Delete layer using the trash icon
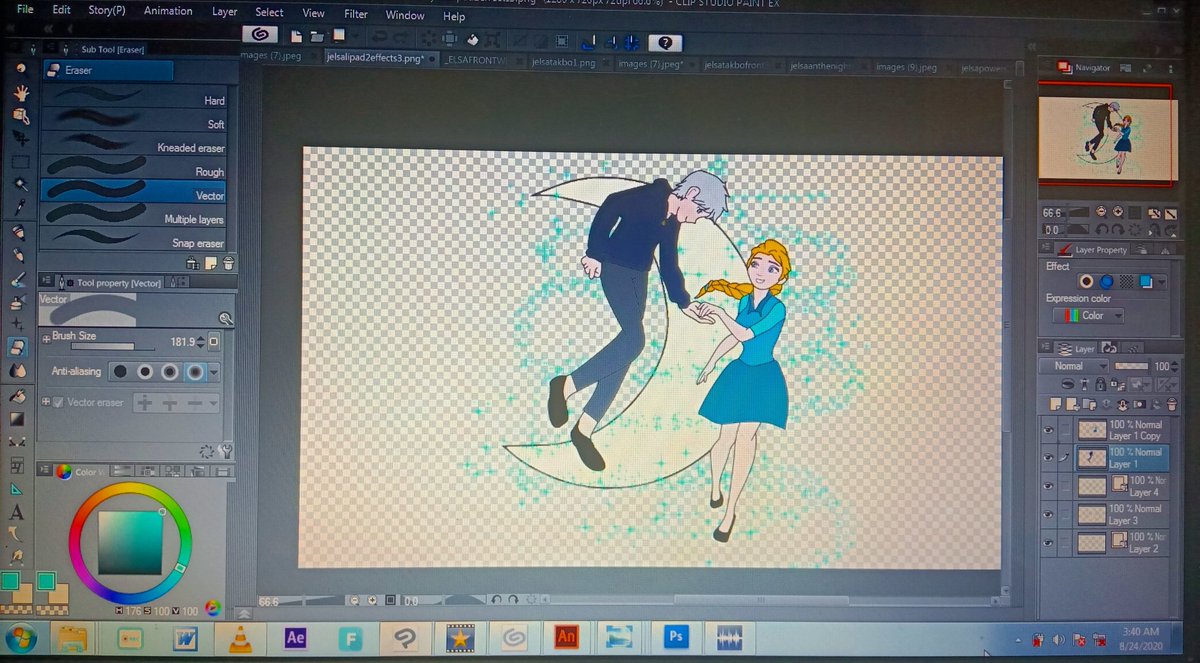 pyautogui.click(x=1172, y=404)
